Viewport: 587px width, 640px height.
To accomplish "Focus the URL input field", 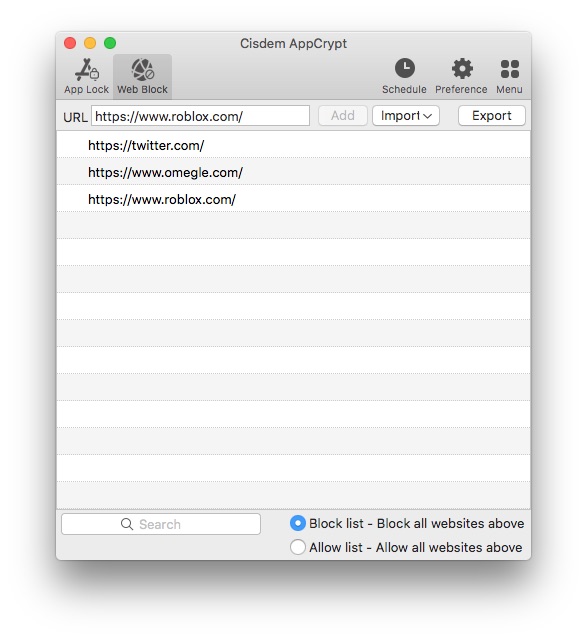I will click(200, 116).
